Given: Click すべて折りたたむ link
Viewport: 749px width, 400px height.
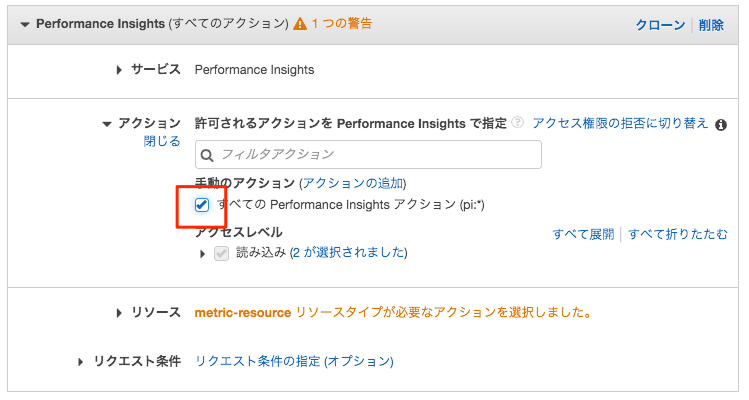Looking at the screenshot, I should pos(678,234).
